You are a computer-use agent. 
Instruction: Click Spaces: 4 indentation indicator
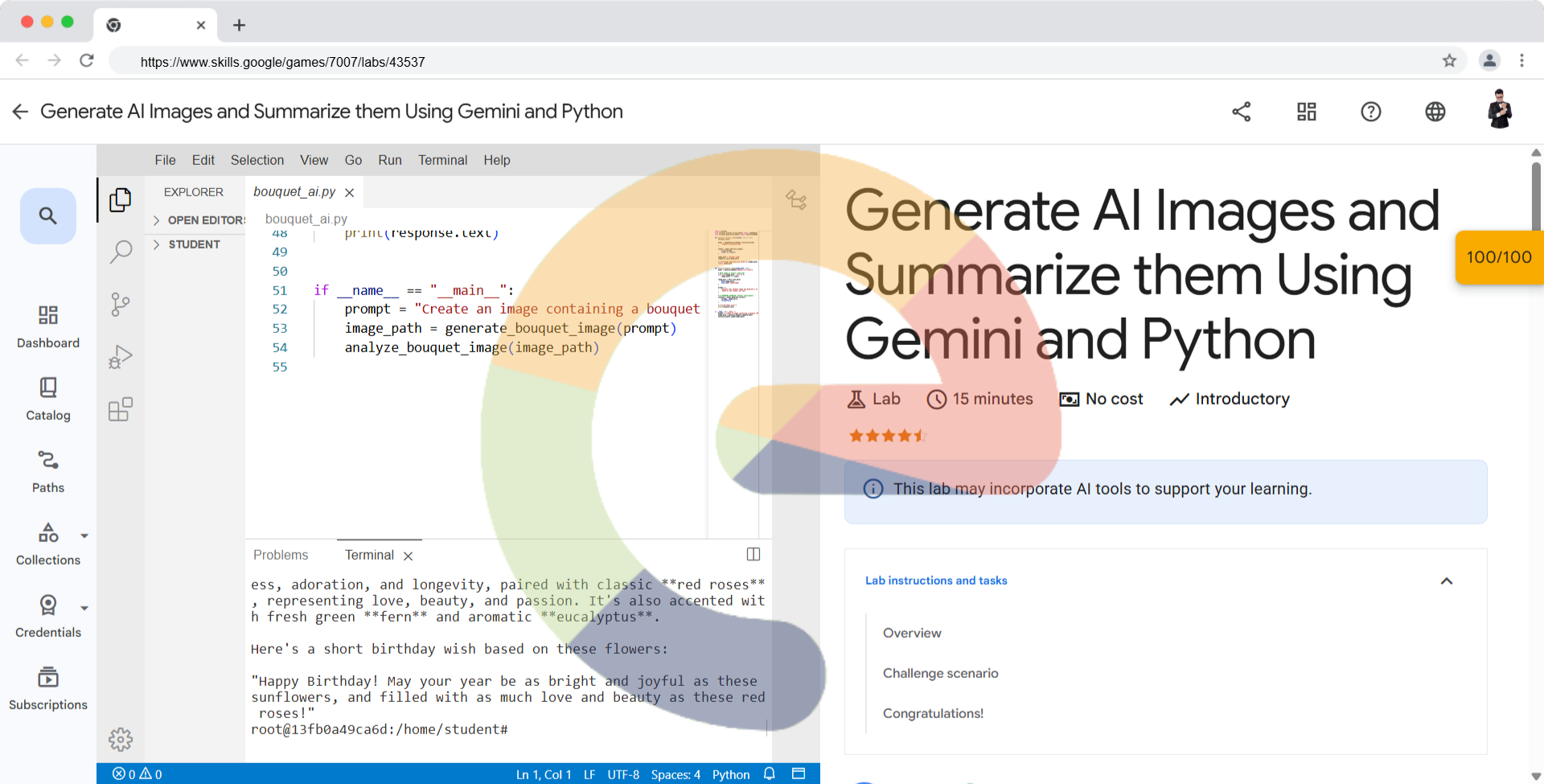tap(675, 774)
